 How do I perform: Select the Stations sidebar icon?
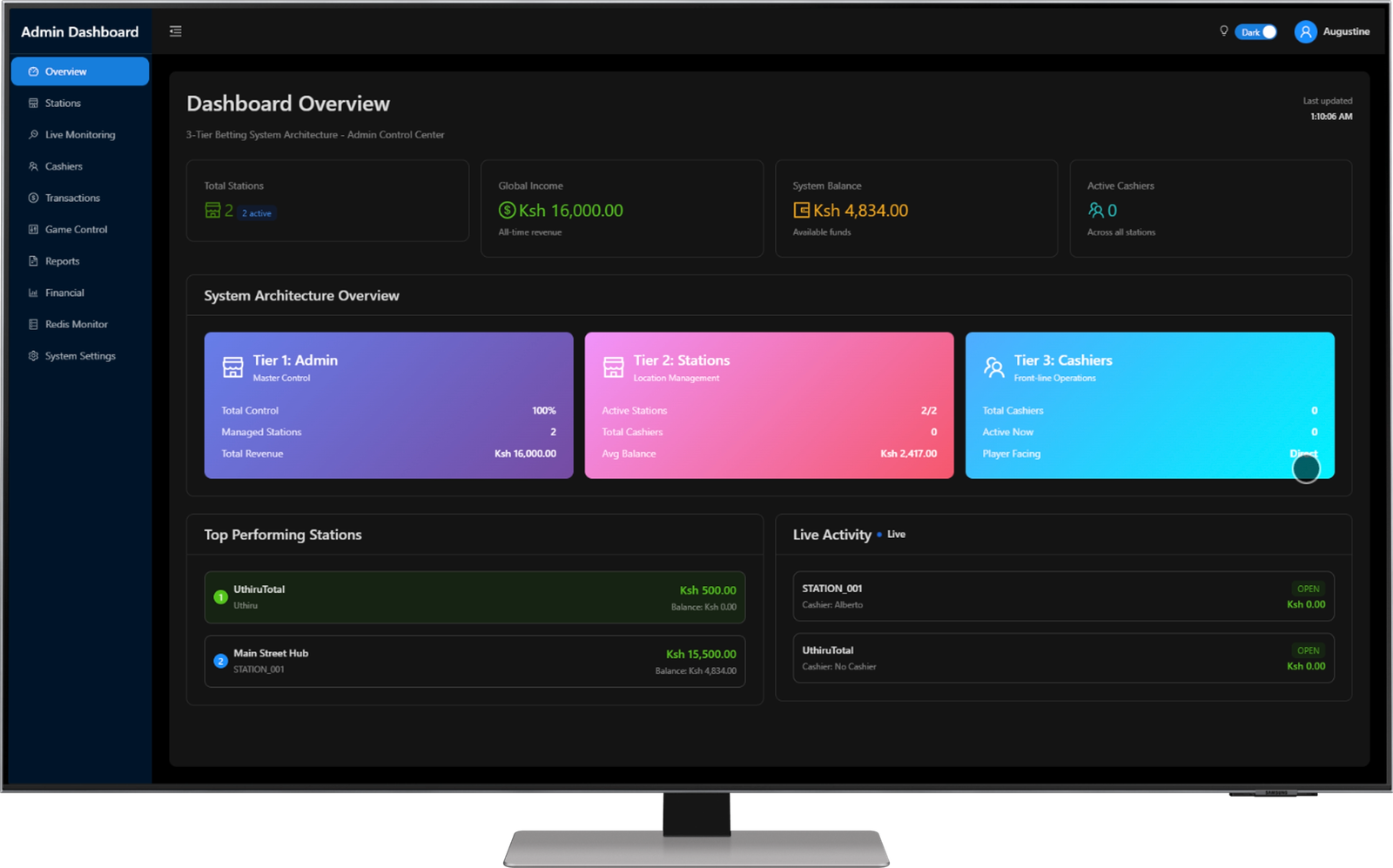point(33,103)
